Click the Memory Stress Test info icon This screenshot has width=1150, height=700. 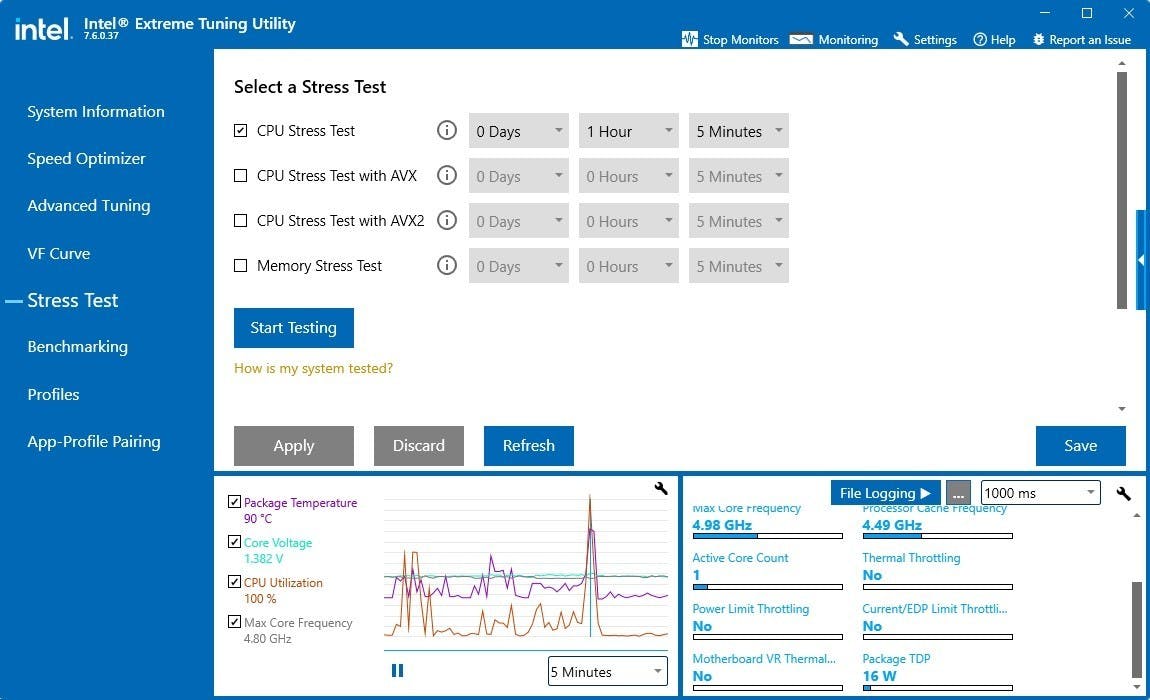tap(447, 266)
